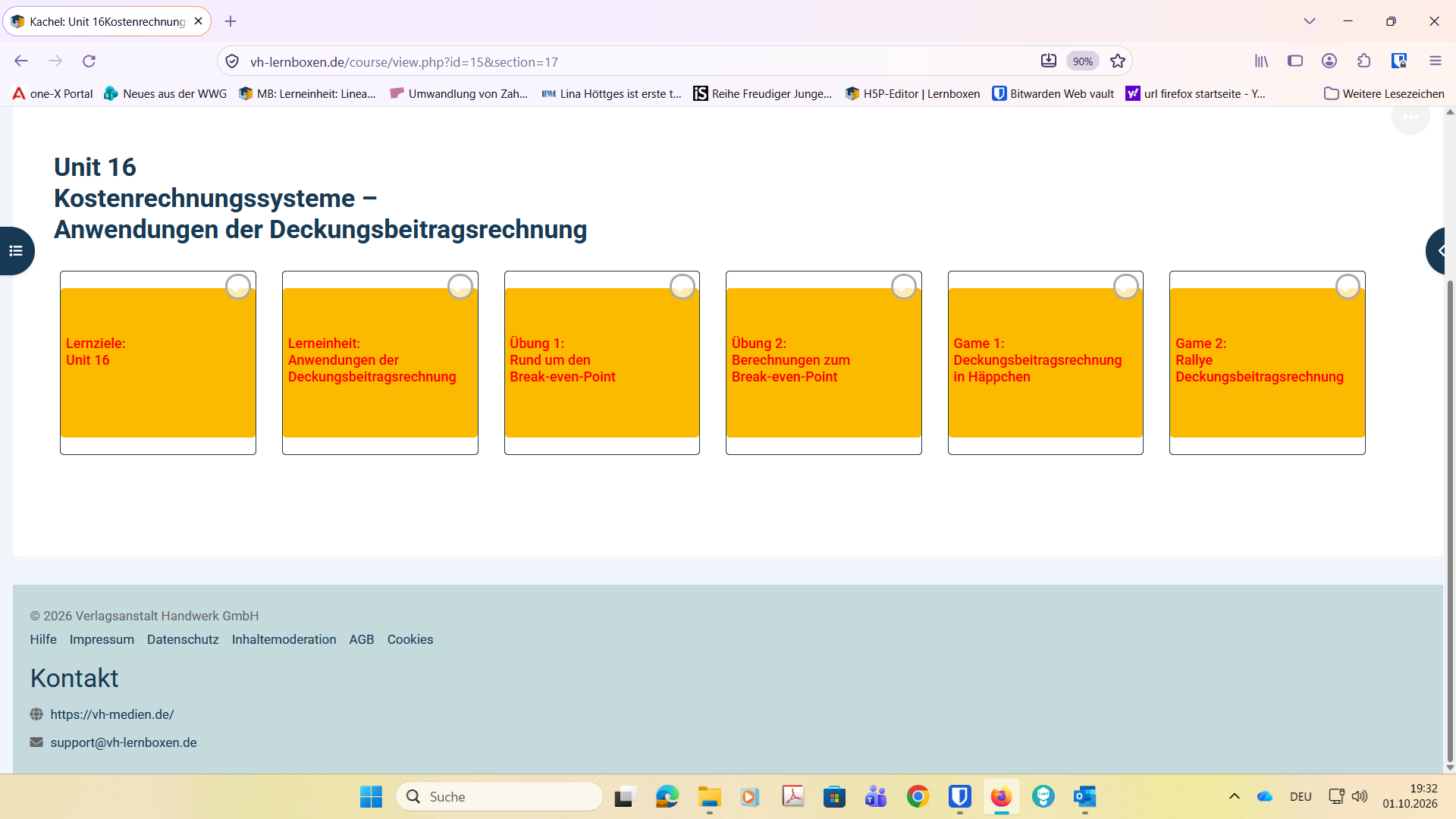
Task: Show hidden system tray icons
Action: [x=1235, y=796]
